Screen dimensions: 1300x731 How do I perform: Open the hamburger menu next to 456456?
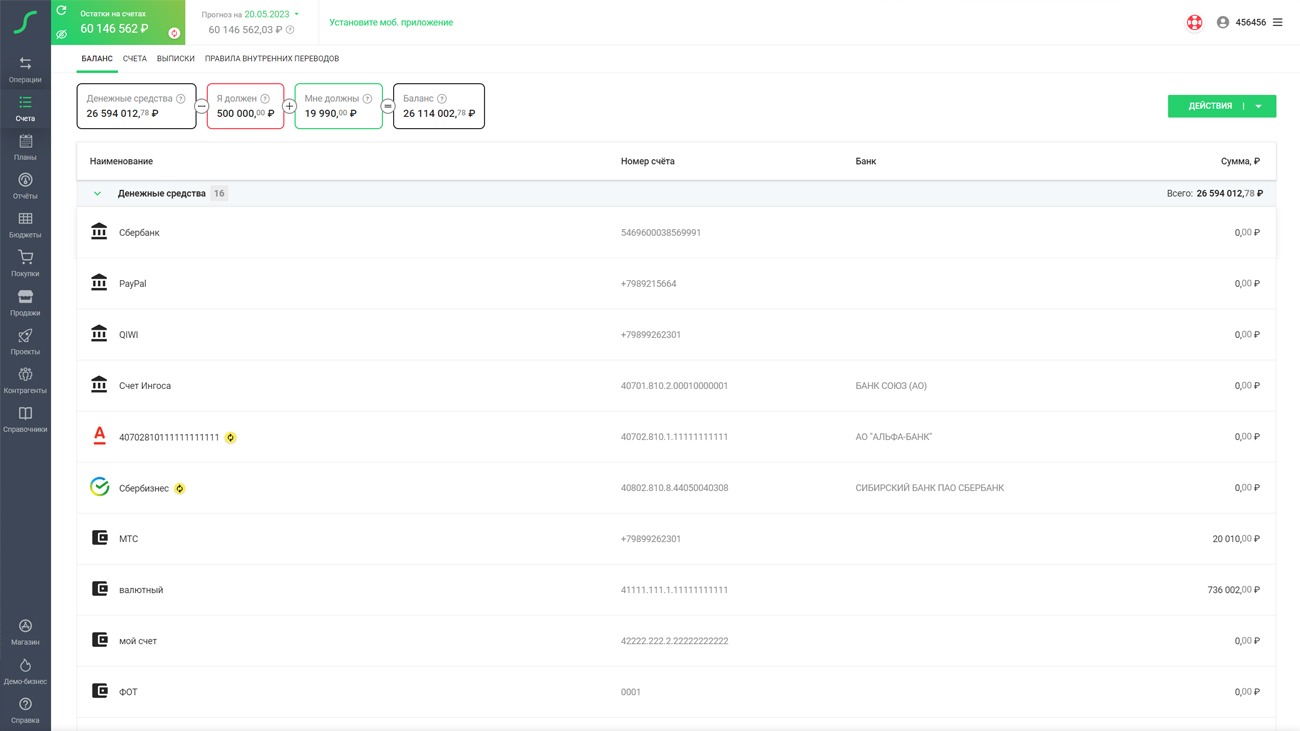pos(1277,22)
